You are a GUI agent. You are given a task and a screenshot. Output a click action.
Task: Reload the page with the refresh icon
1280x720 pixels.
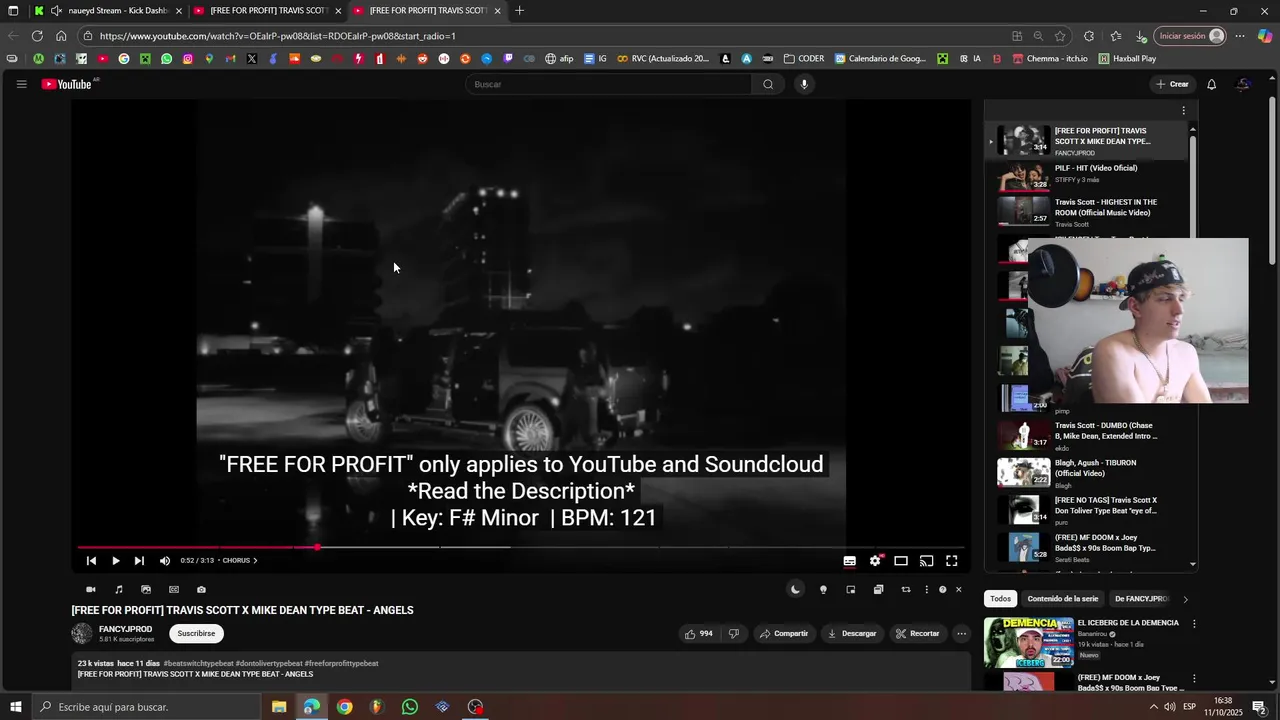37,36
